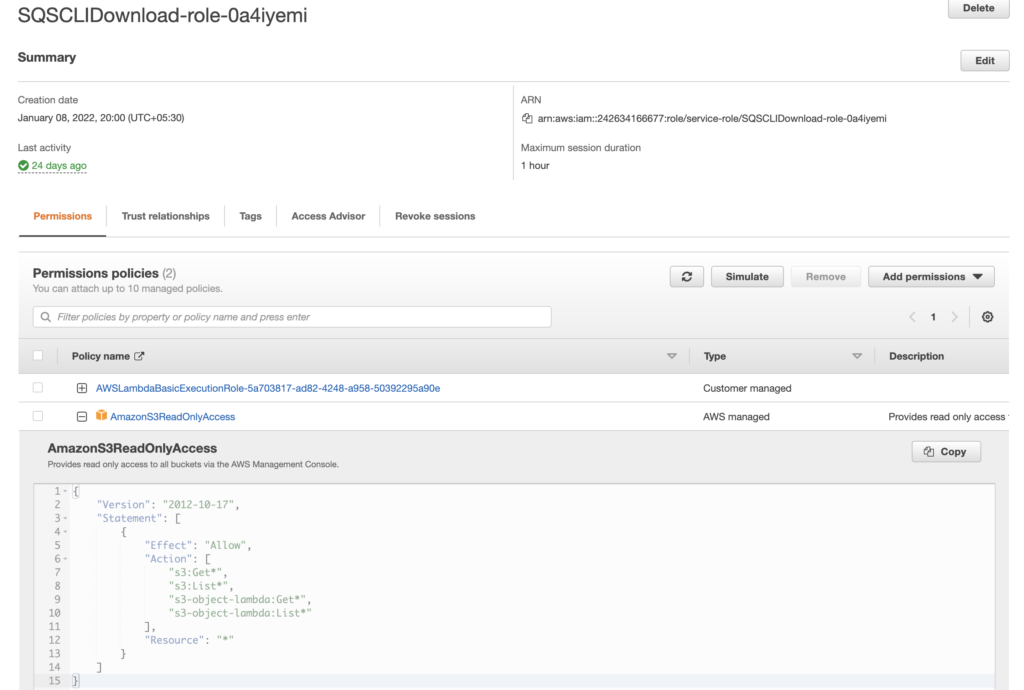Switch to the Trust relationships tab
This screenshot has height=690, width=1024.
(x=166, y=216)
